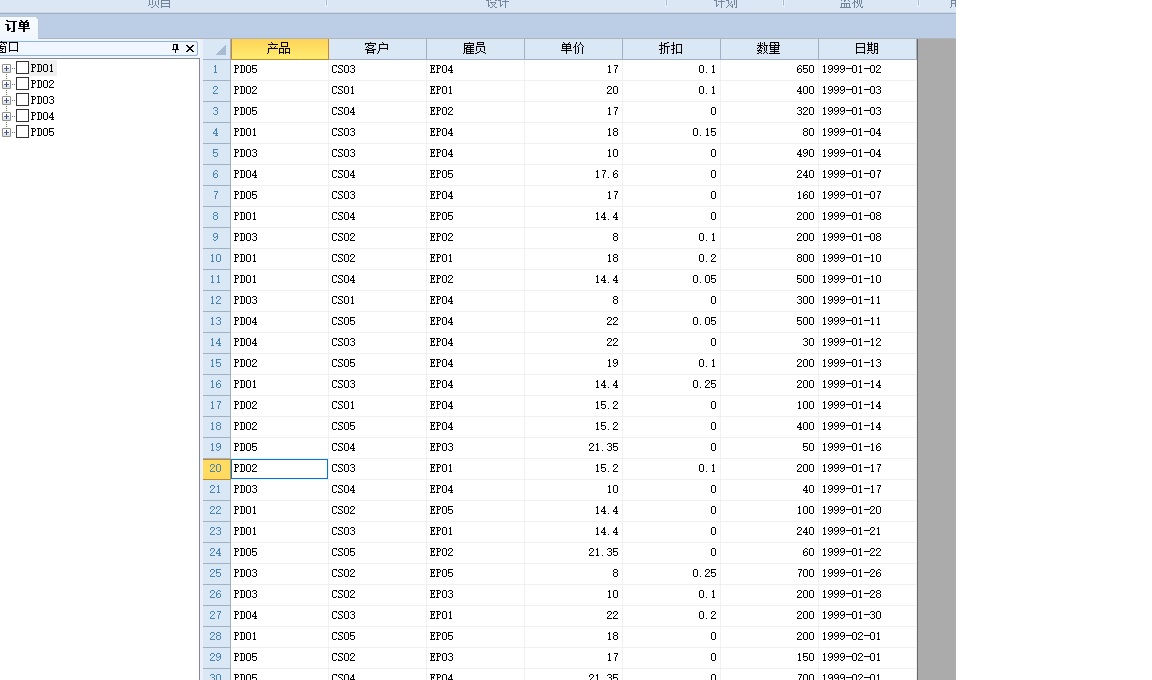Image resolution: width=1152 pixels, height=680 pixels.
Task: Switch to the 订单 tab
Action: click(18, 26)
